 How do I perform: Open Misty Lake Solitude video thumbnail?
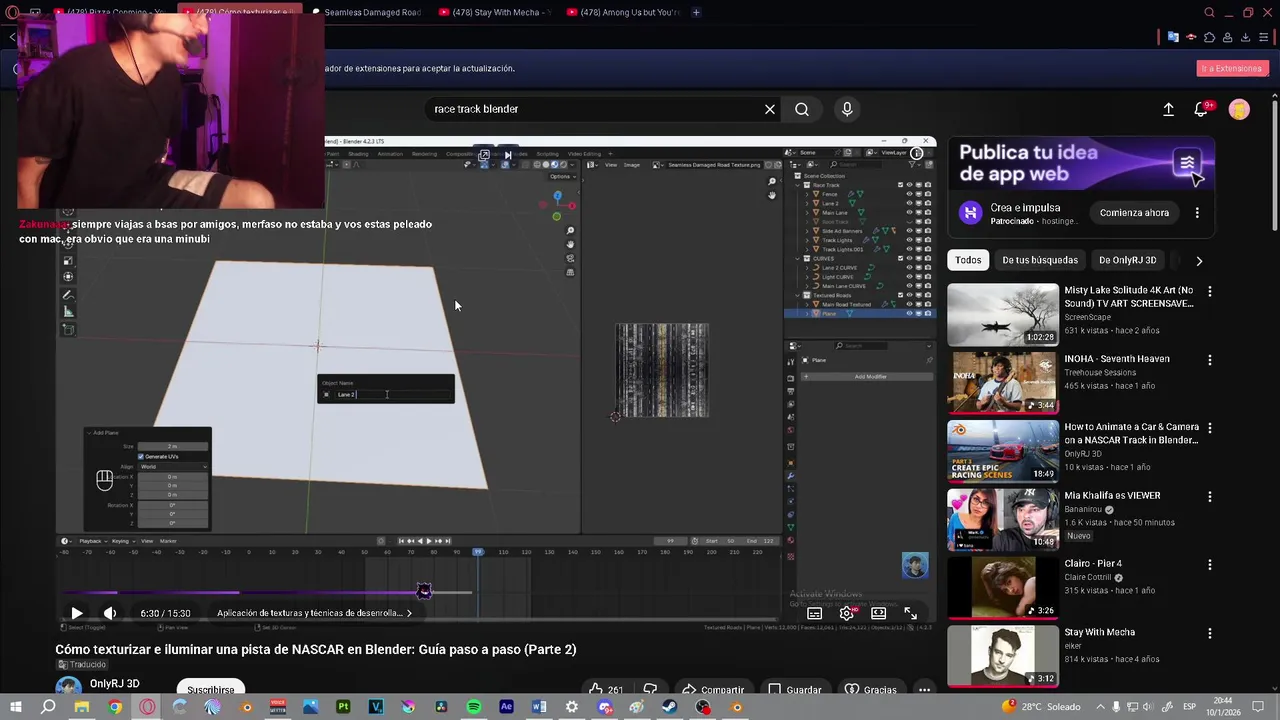(1003, 315)
